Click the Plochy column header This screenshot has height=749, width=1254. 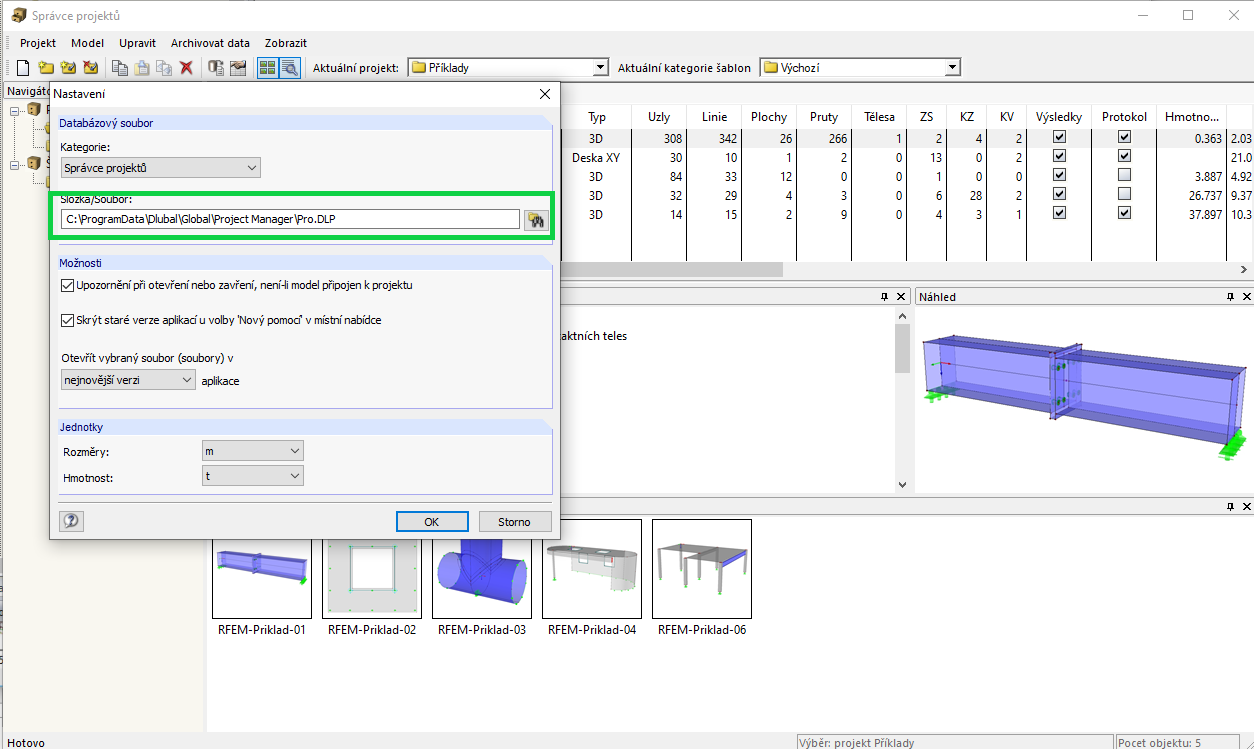tap(769, 117)
